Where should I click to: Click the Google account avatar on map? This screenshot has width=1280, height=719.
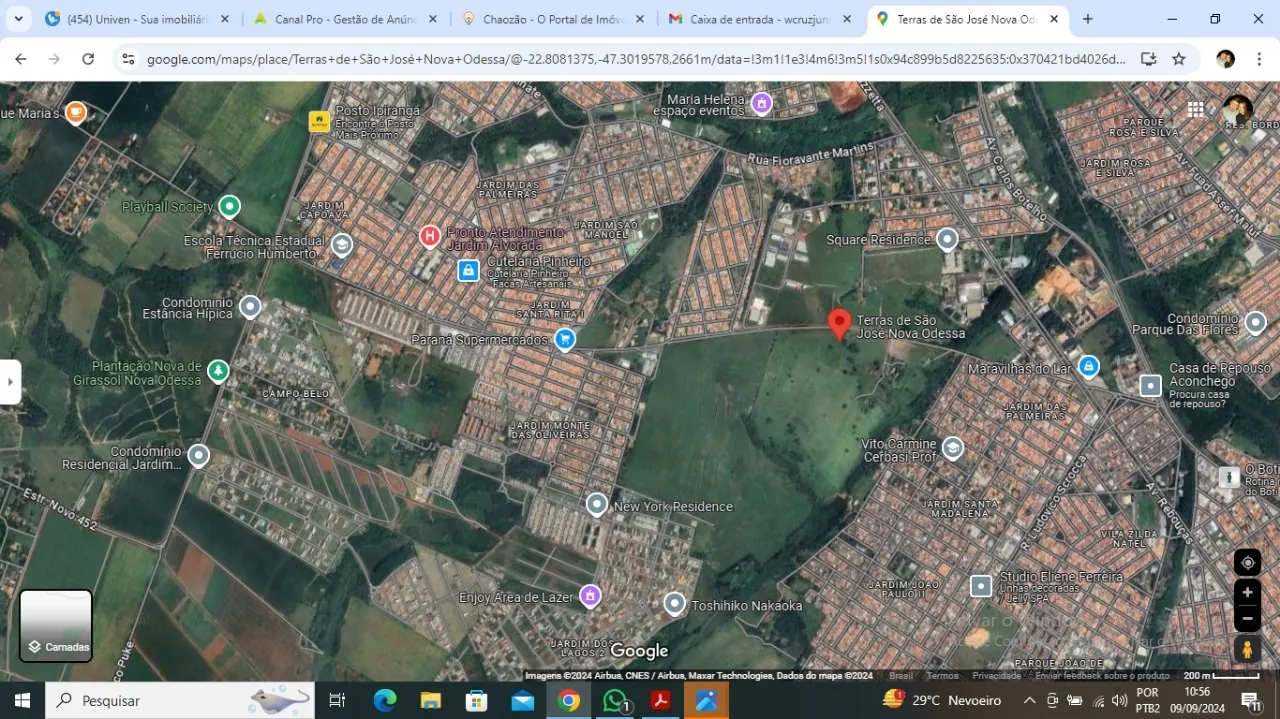[1238, 110]
